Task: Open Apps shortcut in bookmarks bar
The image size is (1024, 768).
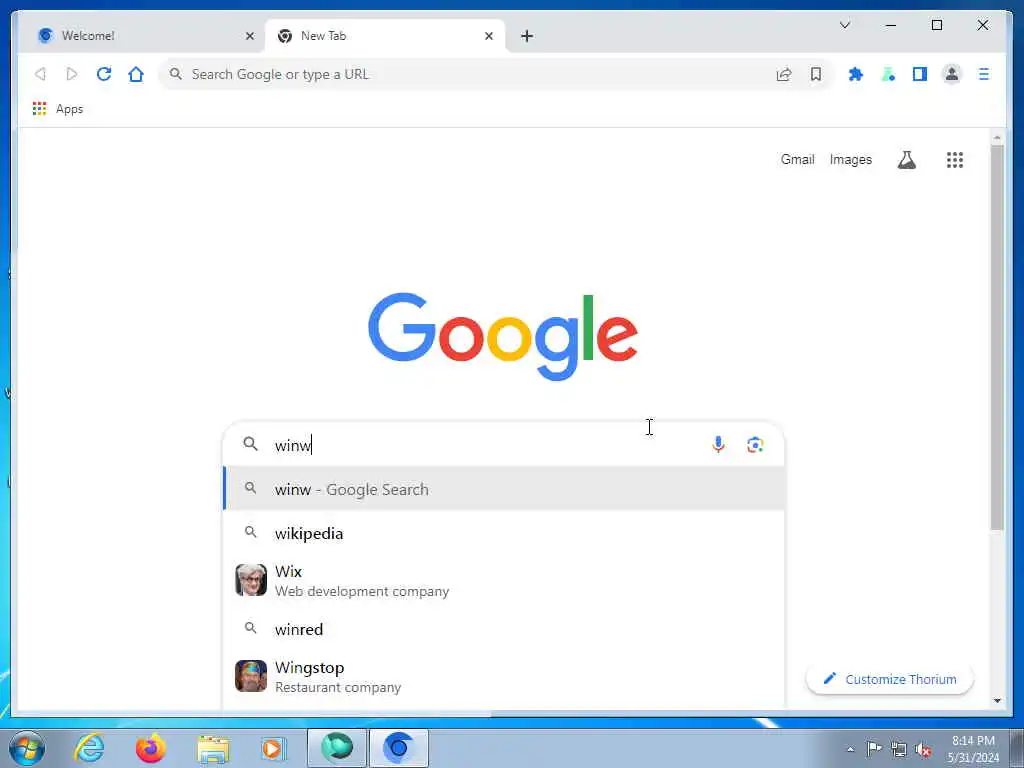Action: (x=58, y=109)
